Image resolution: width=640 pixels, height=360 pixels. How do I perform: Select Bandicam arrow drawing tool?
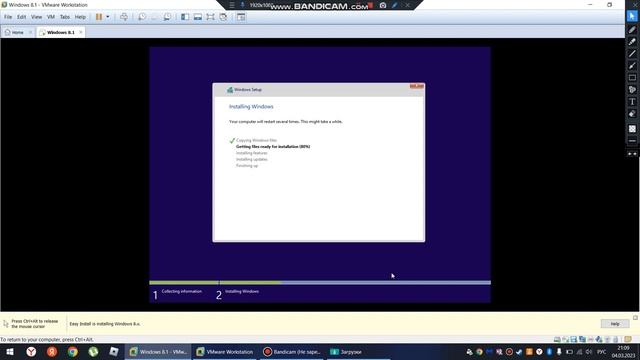click(x=632, y=66)
